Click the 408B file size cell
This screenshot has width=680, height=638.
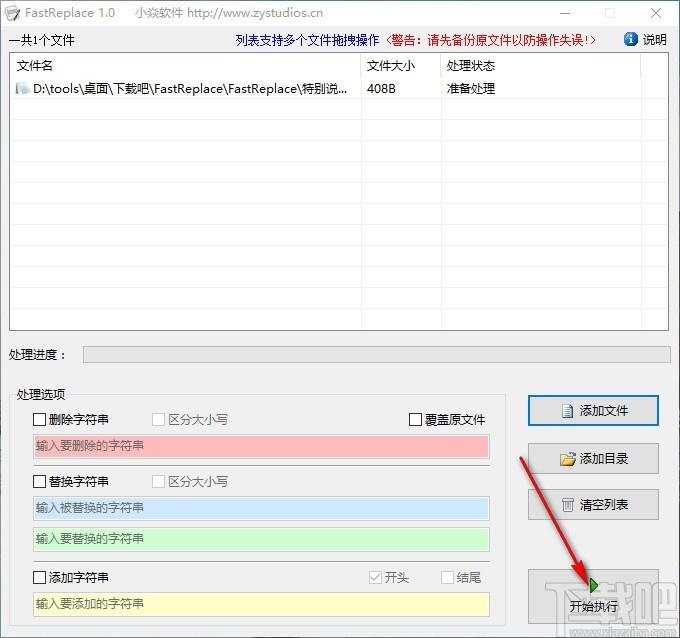pos(381,88)
